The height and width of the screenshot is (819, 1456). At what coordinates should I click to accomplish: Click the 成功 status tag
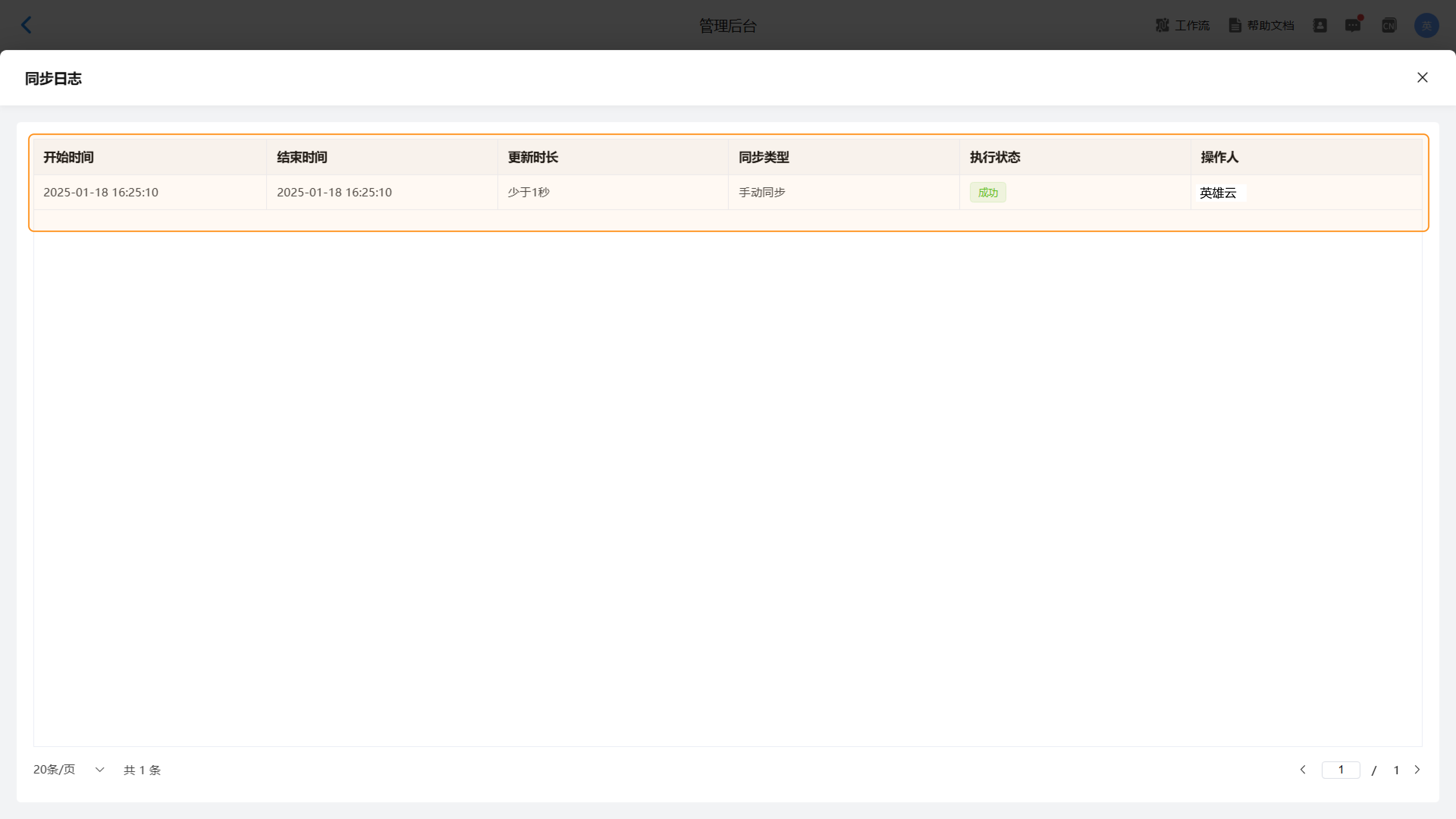click(x=988, y=192)
